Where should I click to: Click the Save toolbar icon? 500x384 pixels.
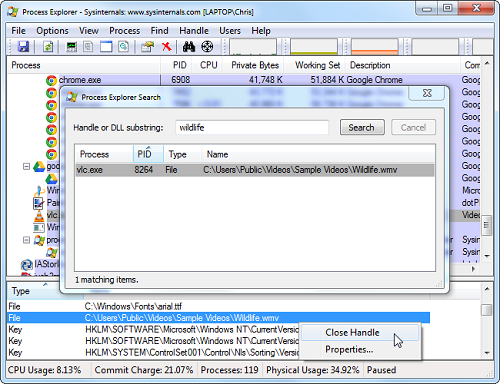coord(23,47)
